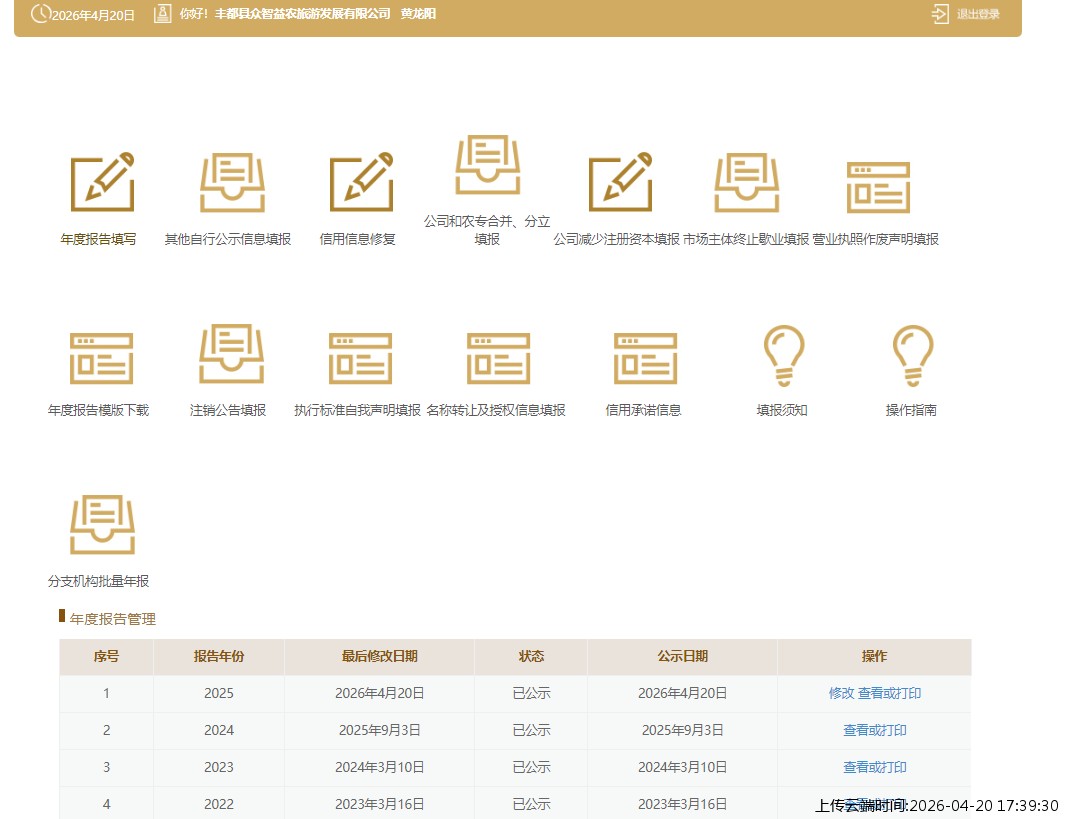This screenshot has width=1065, height=819.
Task: Click 其他自行公示信息填报 icon
Action: [231, 183]
